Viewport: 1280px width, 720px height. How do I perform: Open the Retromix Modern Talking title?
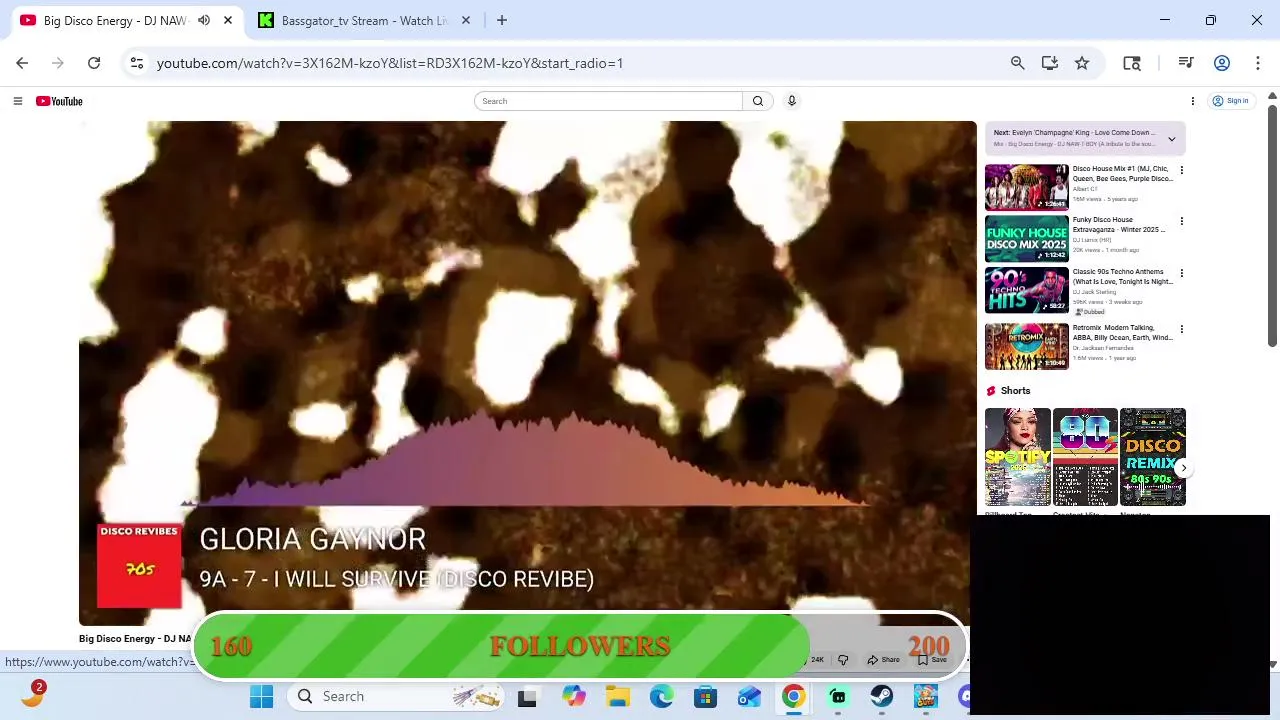(x=1122, y=333)
